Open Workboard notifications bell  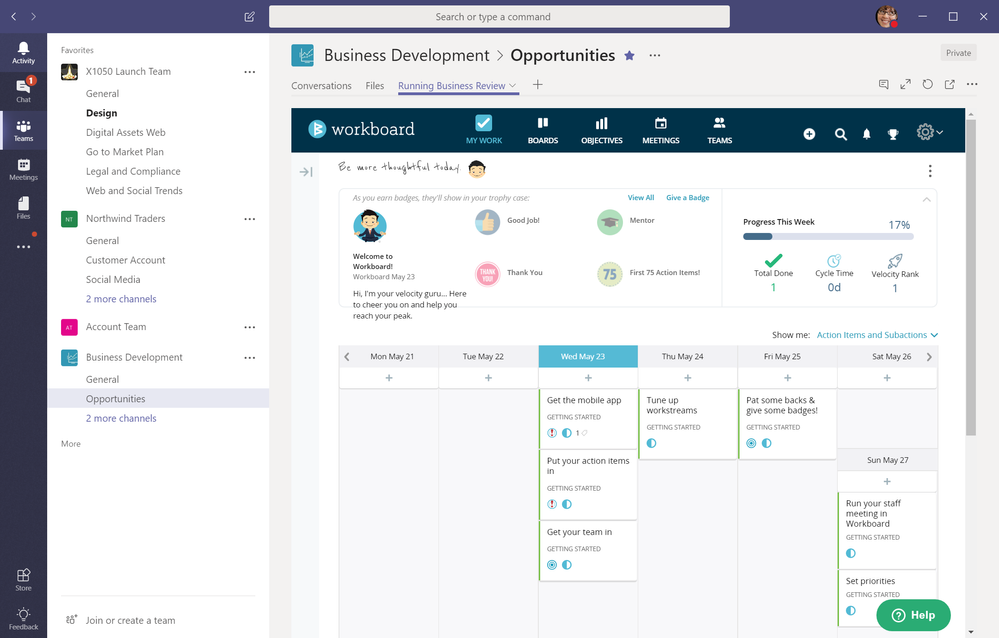click(x=866, y=134)
